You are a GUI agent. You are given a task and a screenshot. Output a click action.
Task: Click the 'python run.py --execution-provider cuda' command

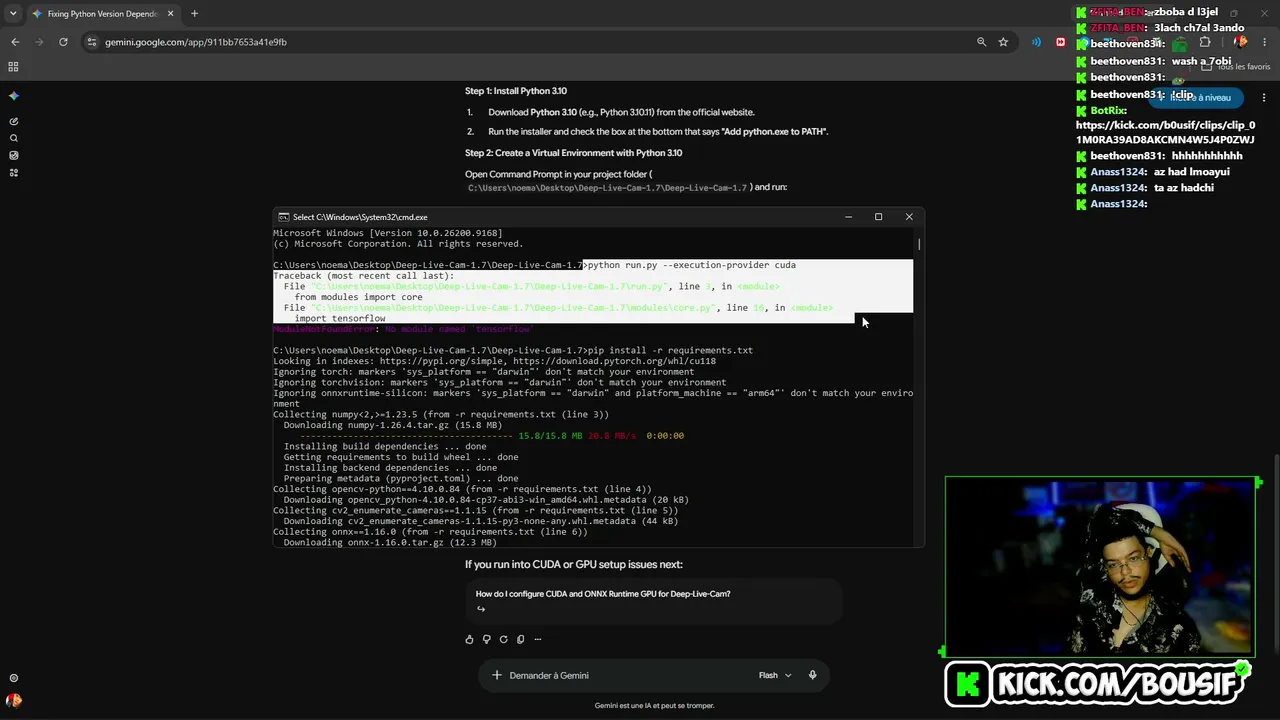pos(692,265)
